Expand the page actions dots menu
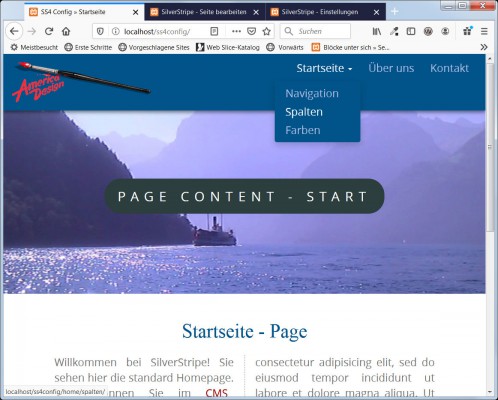This screenshot has height=400, width=498. point(236,31)
